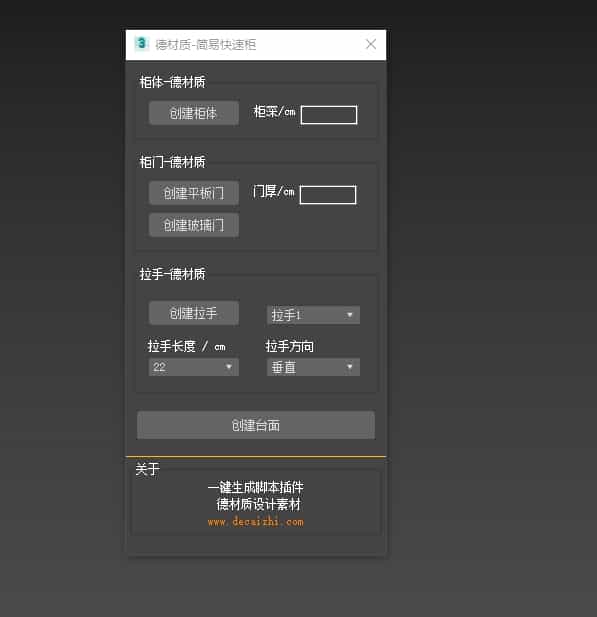Click the 创建平板门 button
The height and width of the screenshot is (617, 597).
point(194,193)
